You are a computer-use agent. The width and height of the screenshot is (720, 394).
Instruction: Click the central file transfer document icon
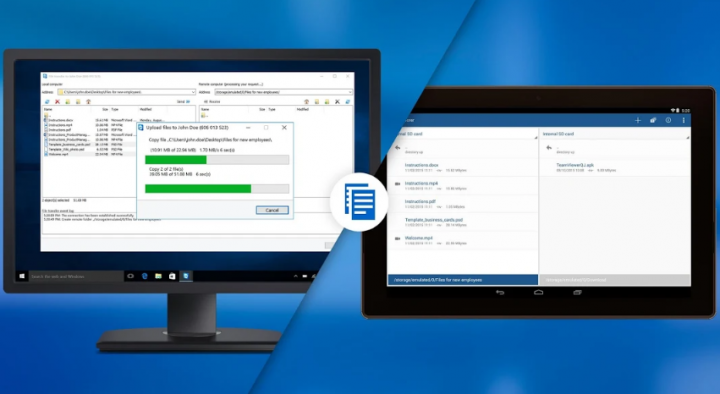pos(360,202)
